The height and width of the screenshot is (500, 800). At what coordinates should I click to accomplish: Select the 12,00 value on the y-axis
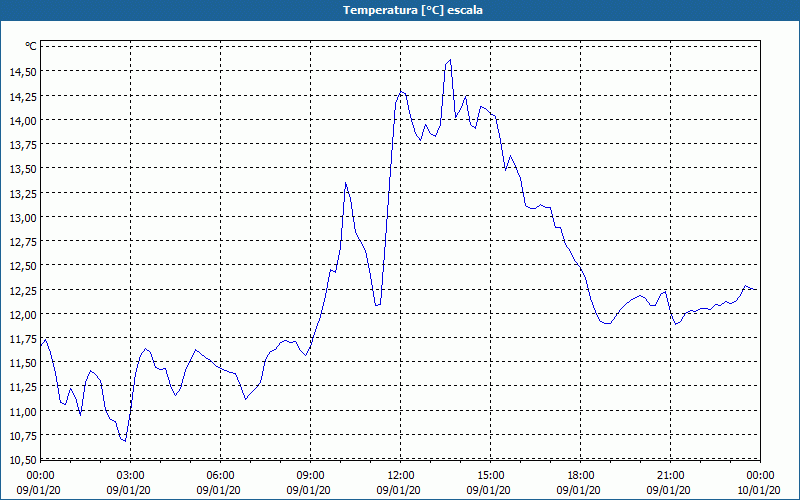[23, 314]
